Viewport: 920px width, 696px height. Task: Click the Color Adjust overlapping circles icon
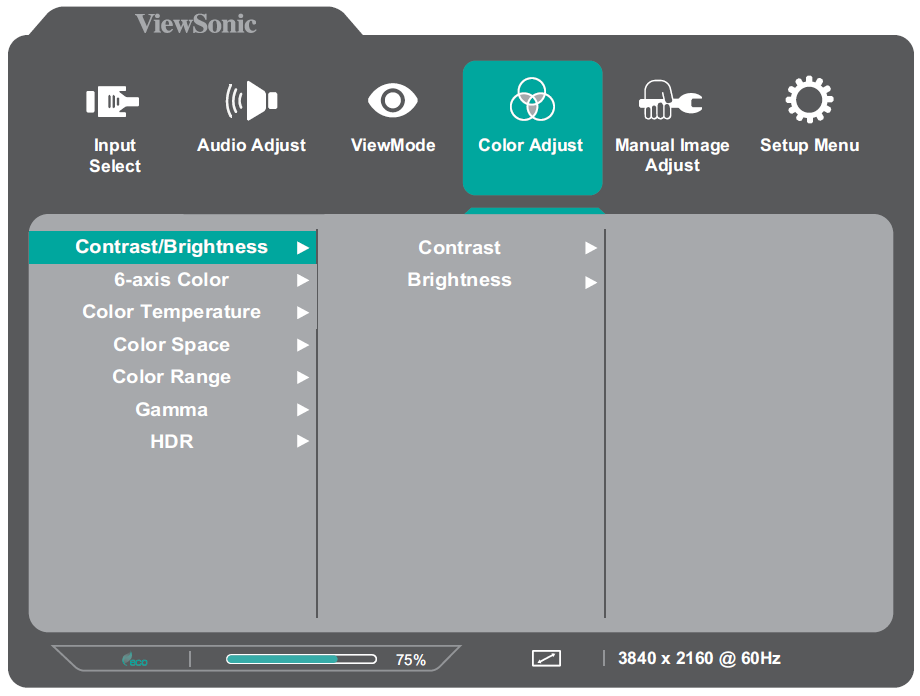pos(532,99)
